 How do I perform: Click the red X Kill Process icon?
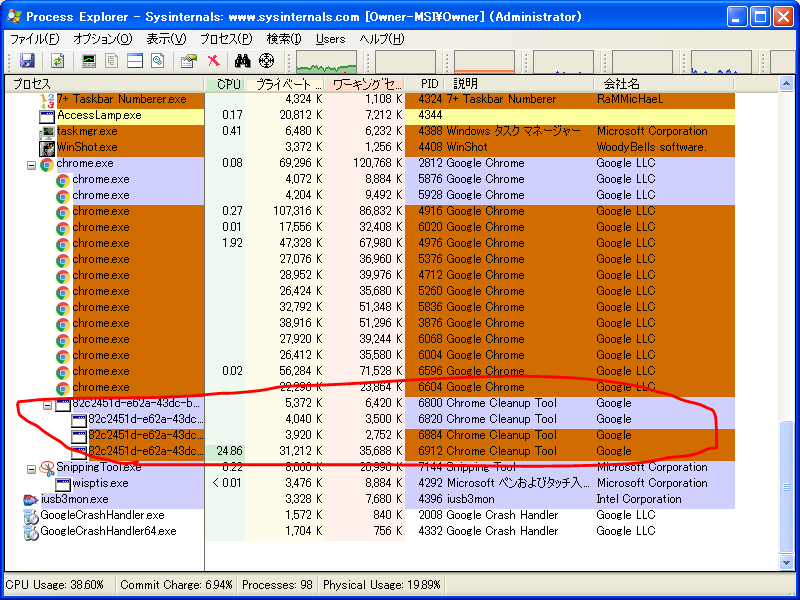pos(214,61)
